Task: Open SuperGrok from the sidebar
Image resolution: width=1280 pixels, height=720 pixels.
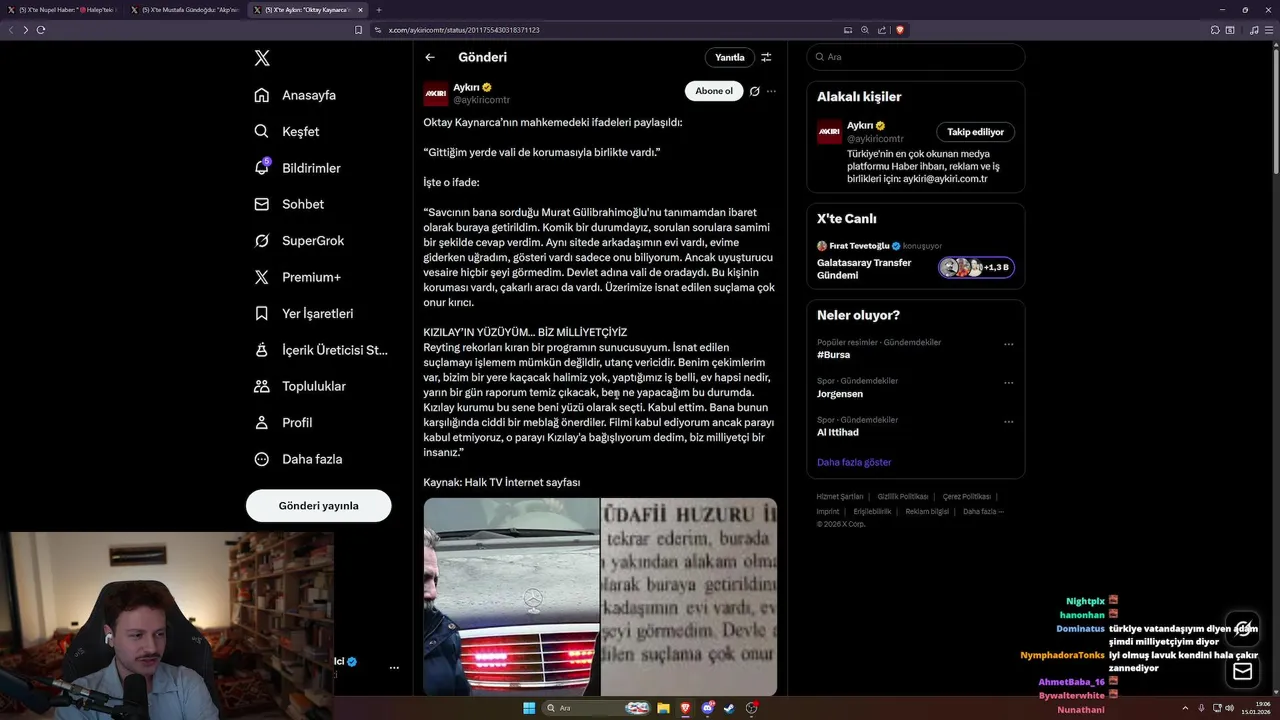Action: [299, 241]
